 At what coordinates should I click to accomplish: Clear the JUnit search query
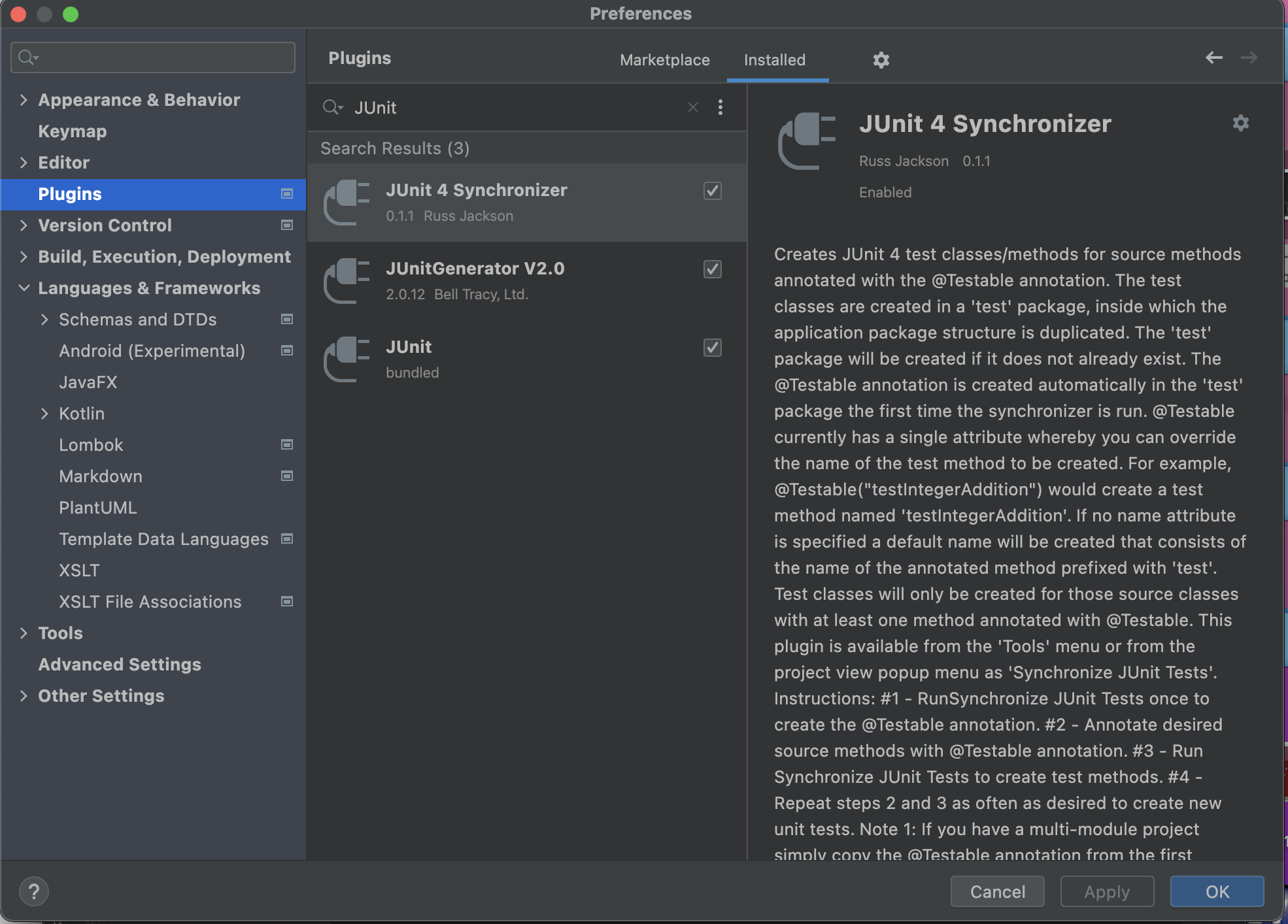coord(692,107)
